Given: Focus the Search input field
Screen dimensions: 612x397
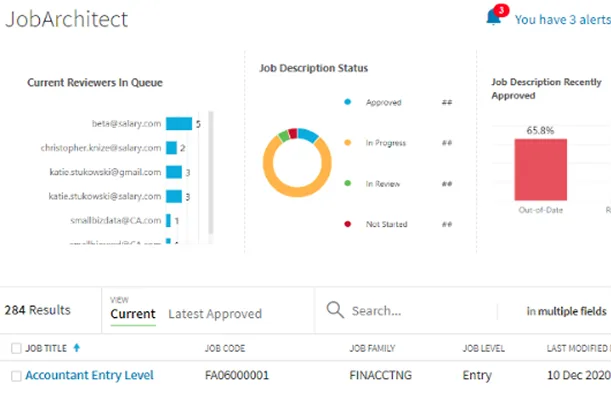Looking at the screenshot, I should (x=422, y=311).
